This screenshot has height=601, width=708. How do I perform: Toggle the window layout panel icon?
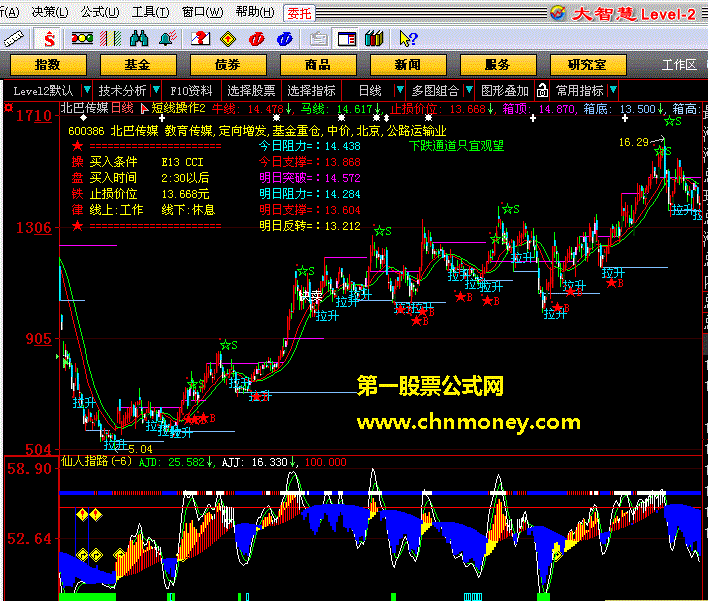[347, 39]
